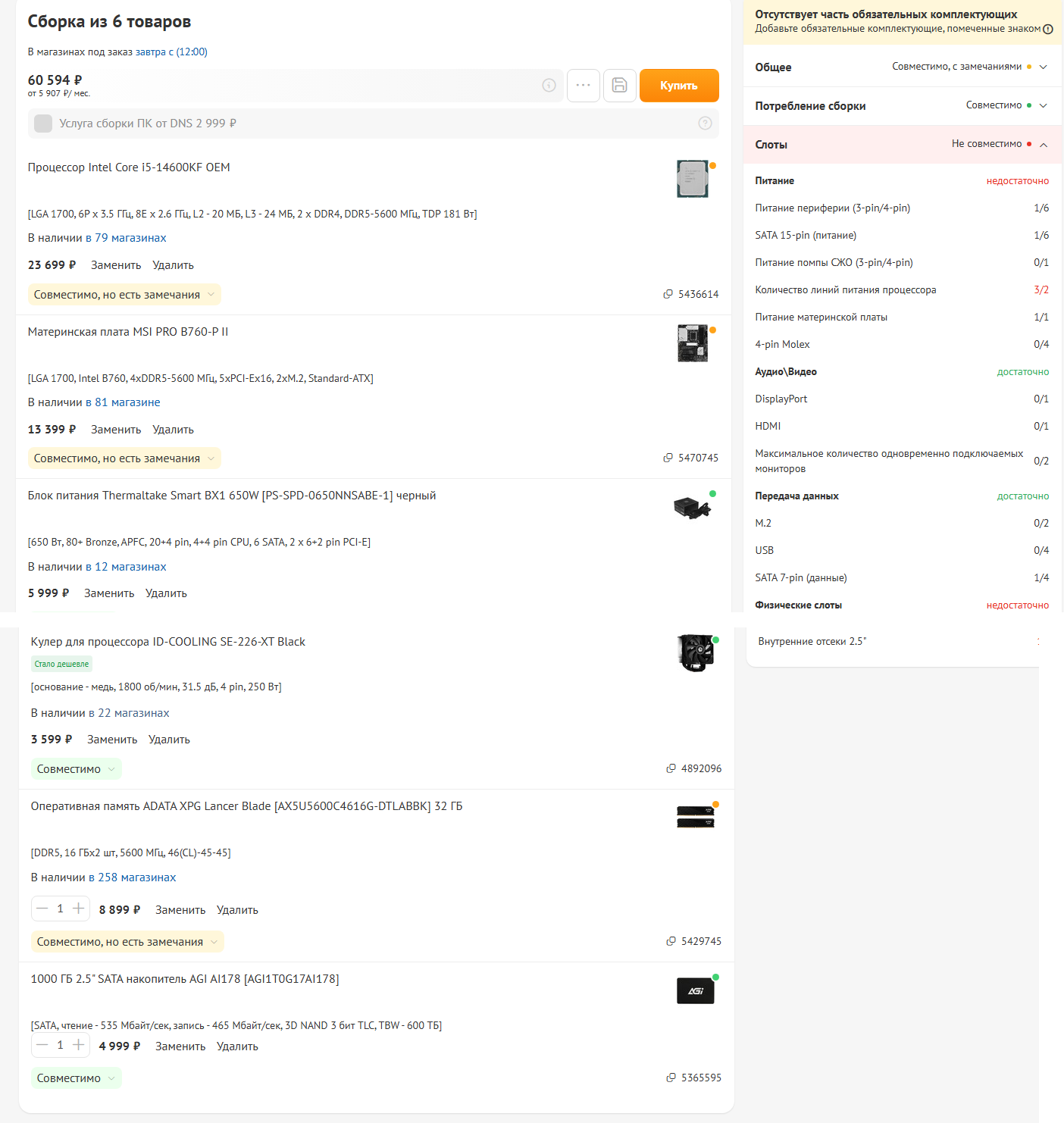Open 'в 81 магазине' availability link
Viewport: 1064px width, 1123px height.
point(123,402)
